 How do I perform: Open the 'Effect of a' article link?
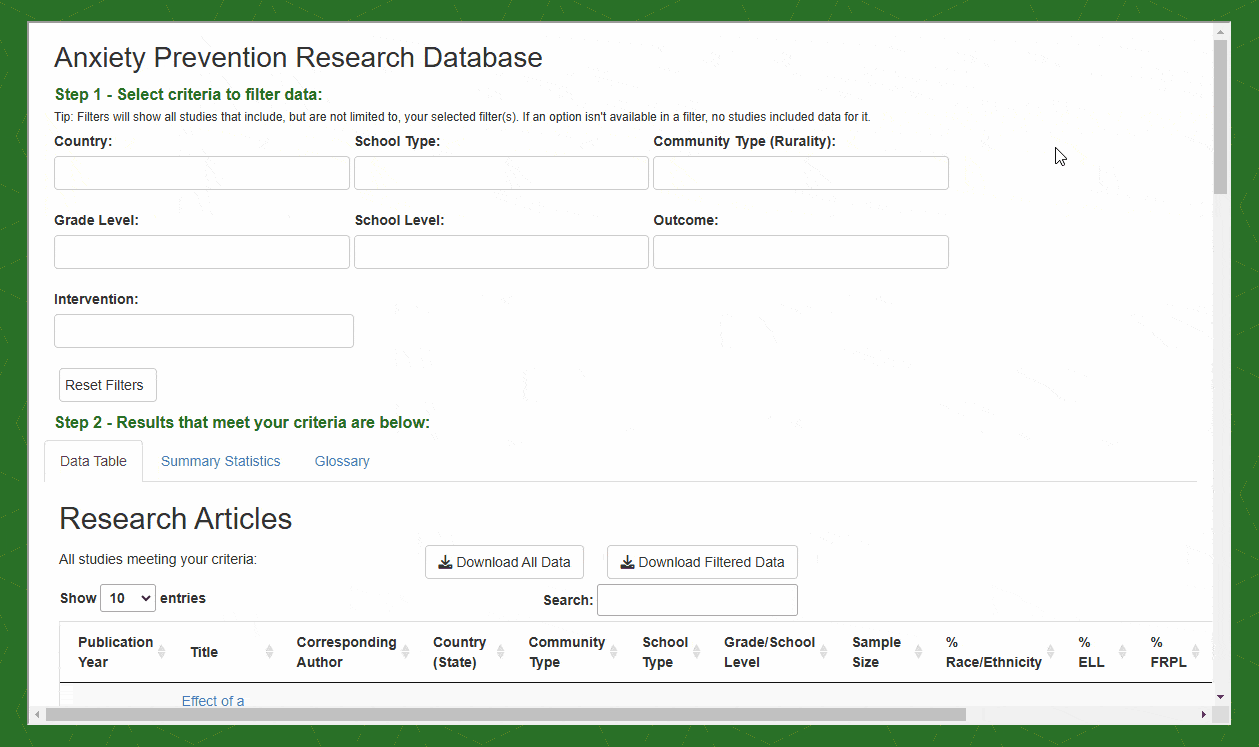[x=213, y=701]
